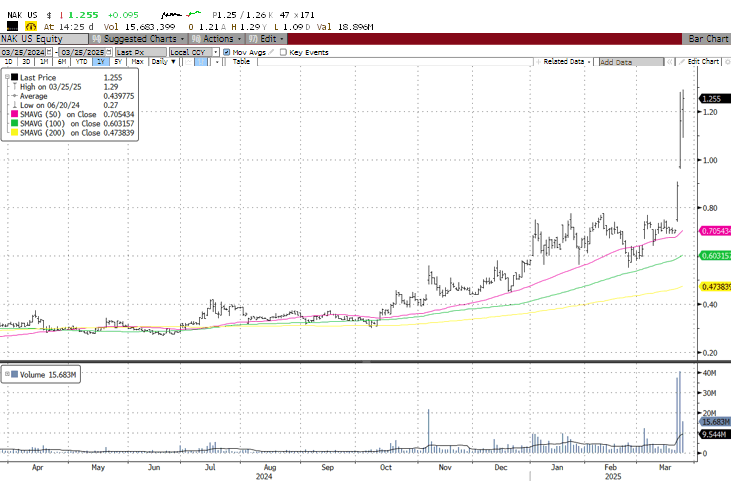Click the High on 03/25/25 legend row
Viewport: 731px width, 482px height.
pyautogui.click(x=70, y=87)
